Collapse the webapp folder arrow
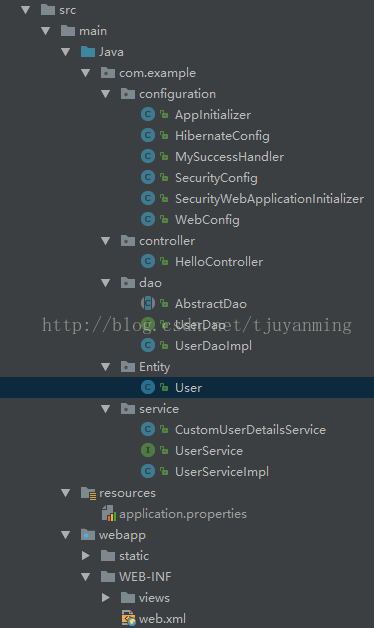The width and height of the screenshot is (374, 628). (66, 535)
